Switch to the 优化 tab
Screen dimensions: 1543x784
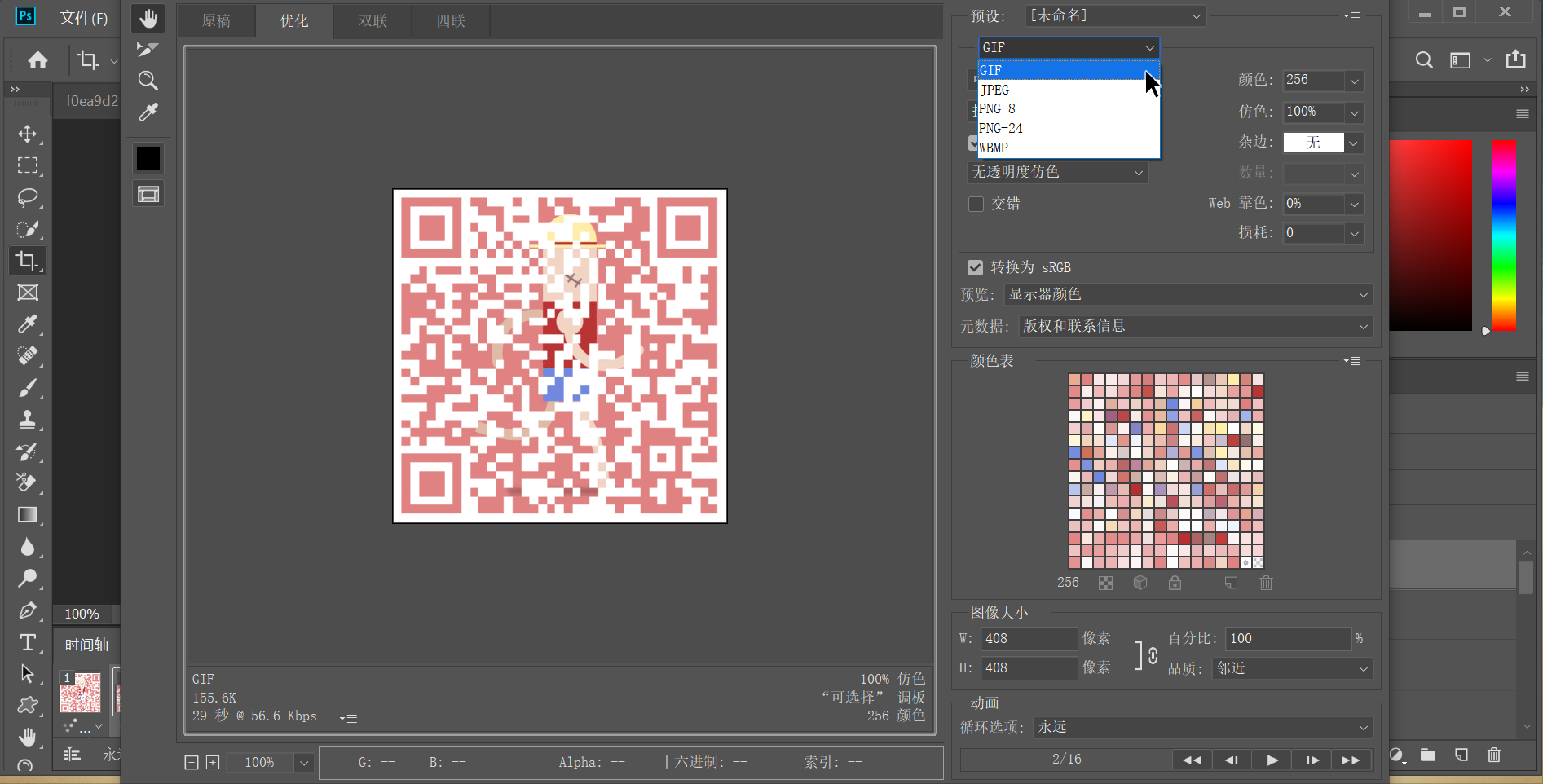pos(294,20)
